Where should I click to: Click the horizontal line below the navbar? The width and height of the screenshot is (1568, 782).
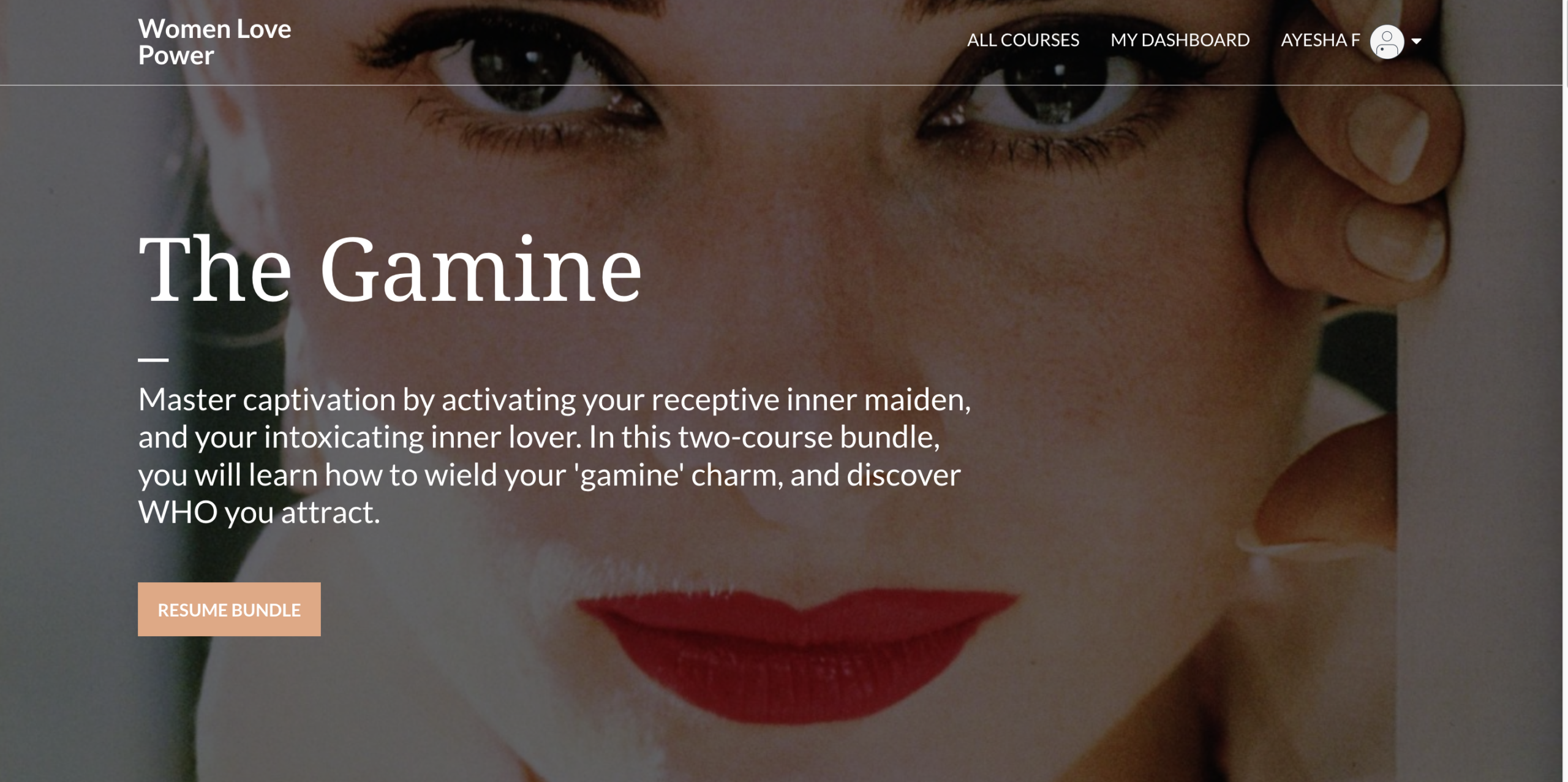pyautogui.click(x=781, y=85)
